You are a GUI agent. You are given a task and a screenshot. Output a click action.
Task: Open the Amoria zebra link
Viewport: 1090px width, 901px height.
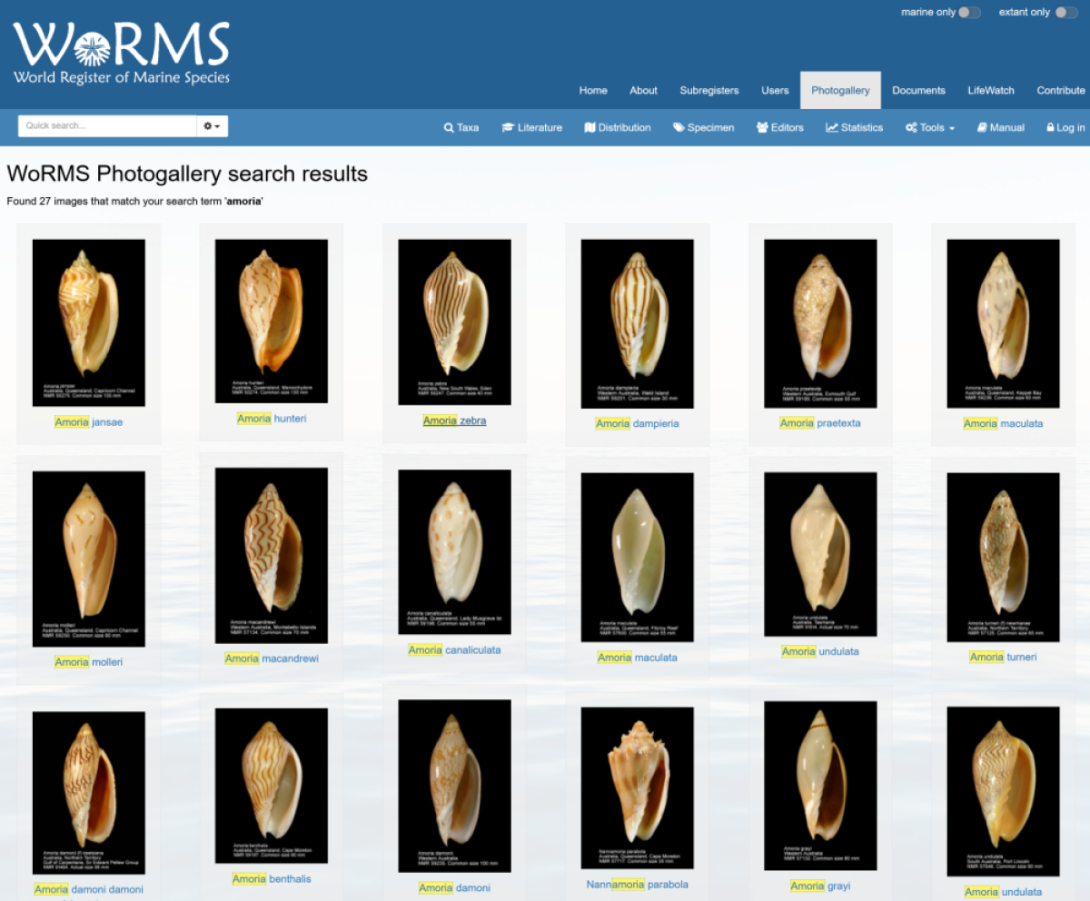pos(454,421)
